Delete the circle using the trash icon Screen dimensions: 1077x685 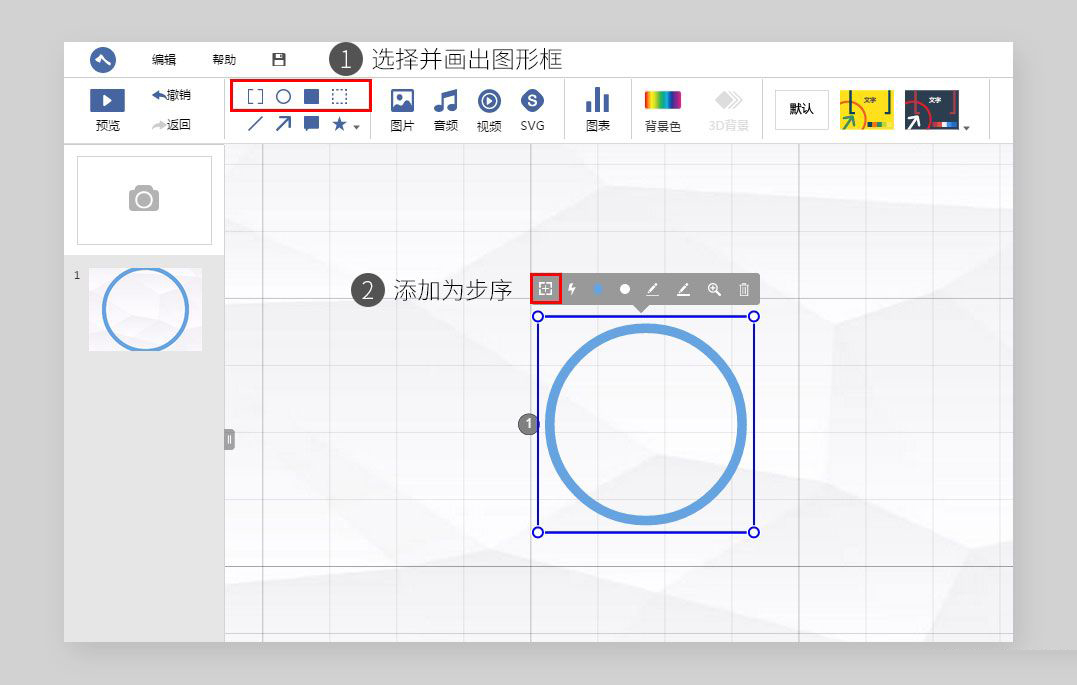[743, 289]
